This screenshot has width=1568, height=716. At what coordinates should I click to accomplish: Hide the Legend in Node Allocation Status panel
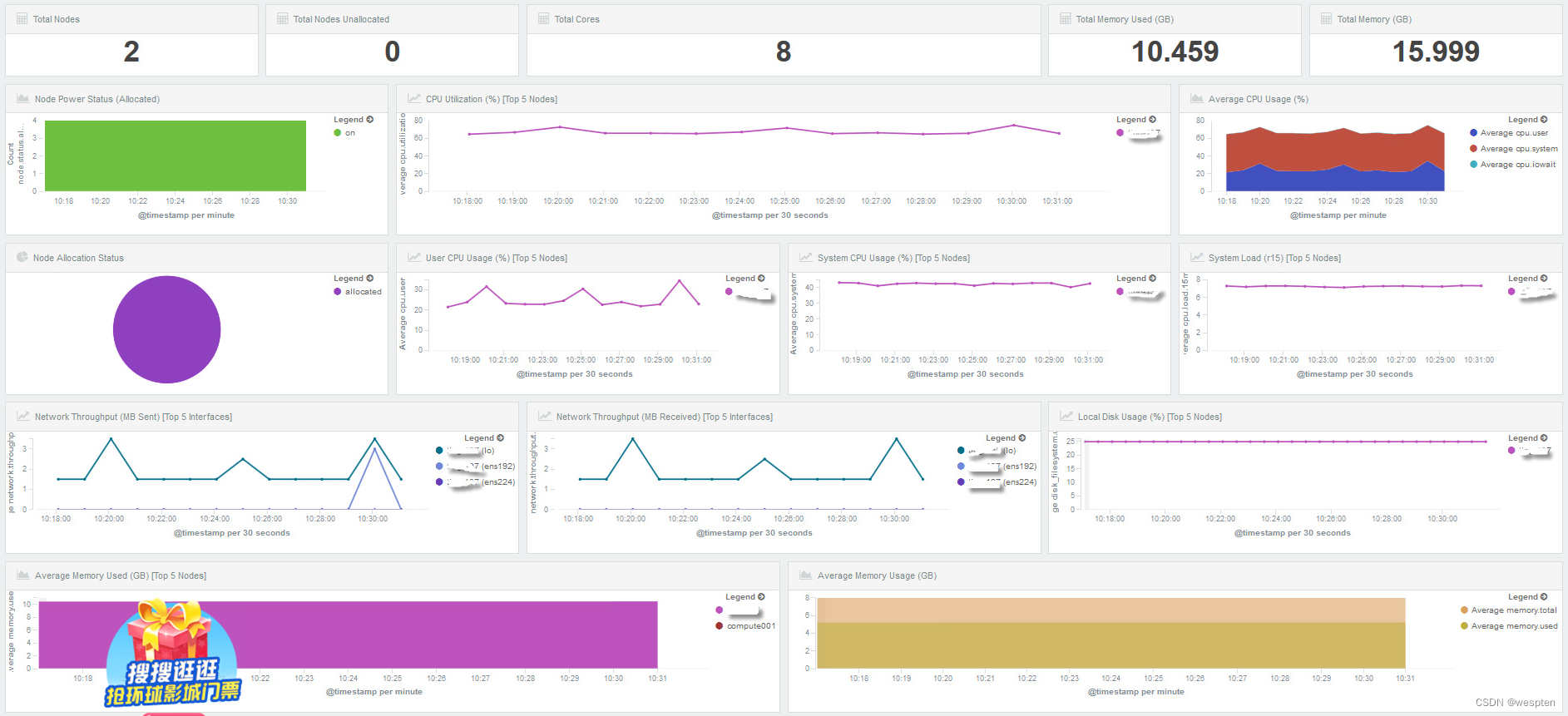coord(354,279)
